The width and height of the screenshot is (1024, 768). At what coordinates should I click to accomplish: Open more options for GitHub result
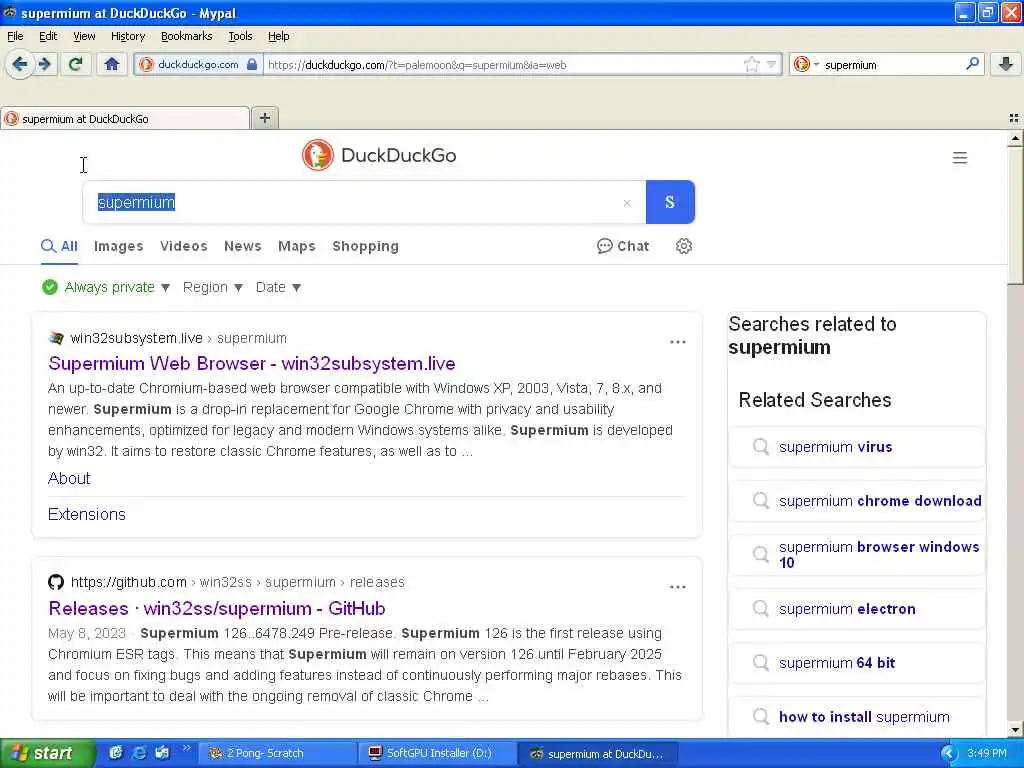pos(677,587)
